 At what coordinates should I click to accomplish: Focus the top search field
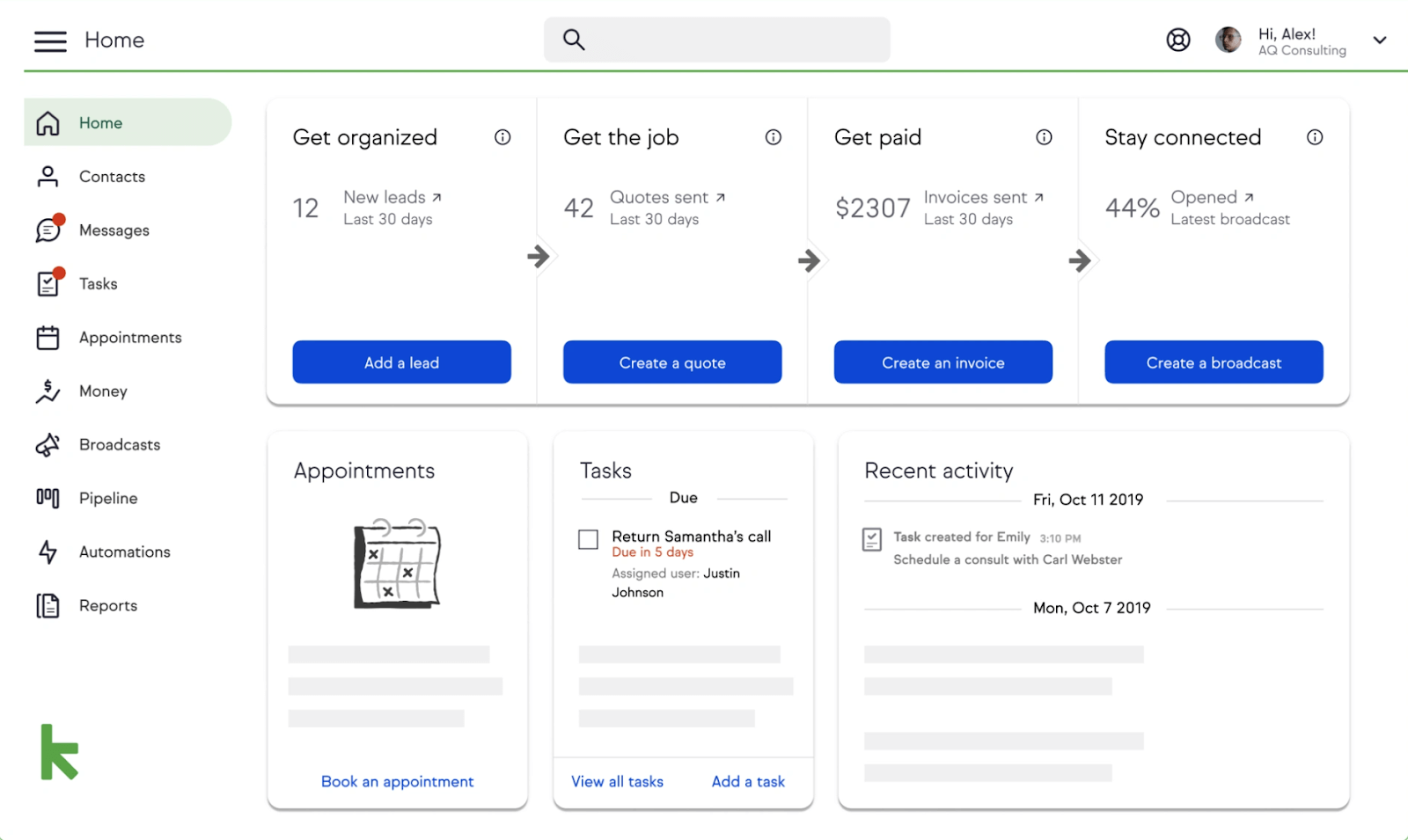click(717, 40)
